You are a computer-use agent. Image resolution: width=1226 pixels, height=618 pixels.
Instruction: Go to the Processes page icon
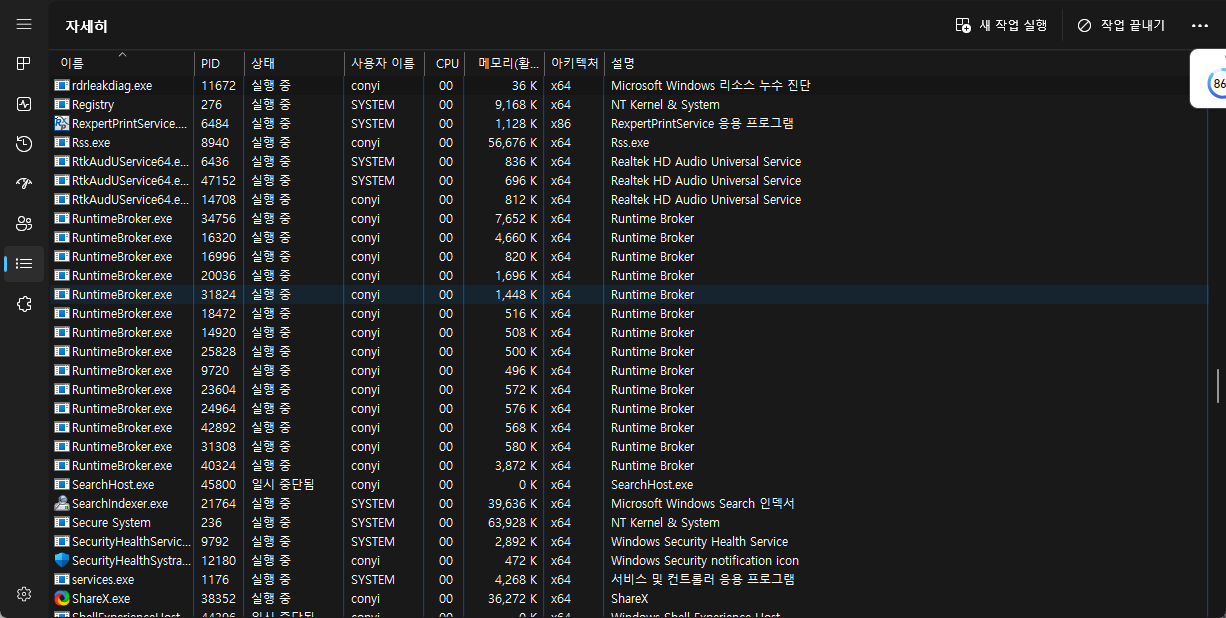coord(24,64)
